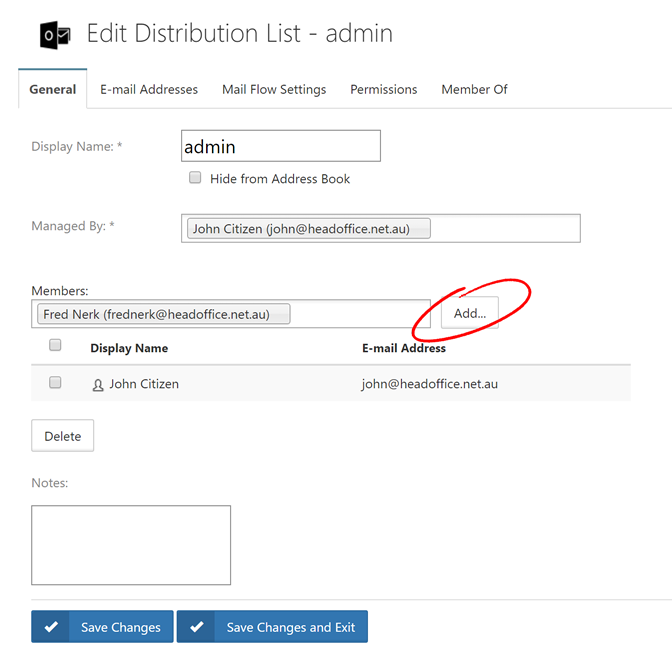Check the John Citizen row checkbox
Screen dimensions: 672x671
[x=55, y=382]
